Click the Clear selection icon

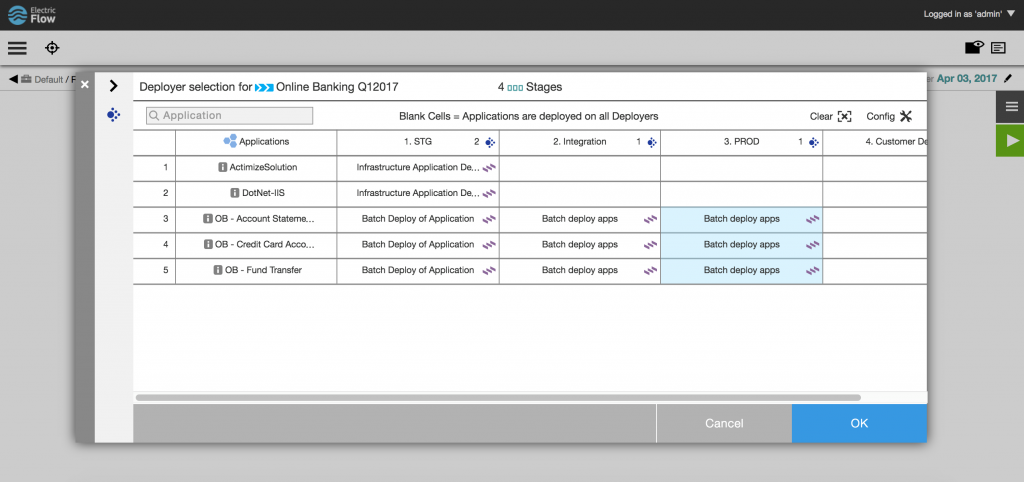click(x=844, y=116)
